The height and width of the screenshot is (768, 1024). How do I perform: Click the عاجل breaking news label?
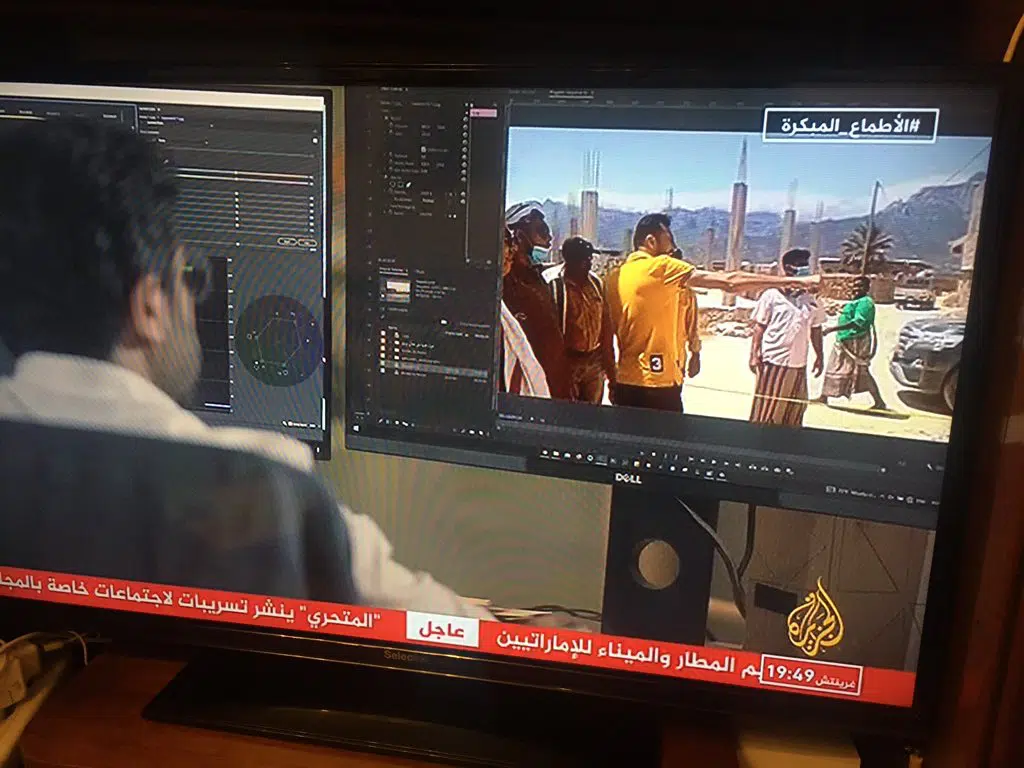pos(442,630)
